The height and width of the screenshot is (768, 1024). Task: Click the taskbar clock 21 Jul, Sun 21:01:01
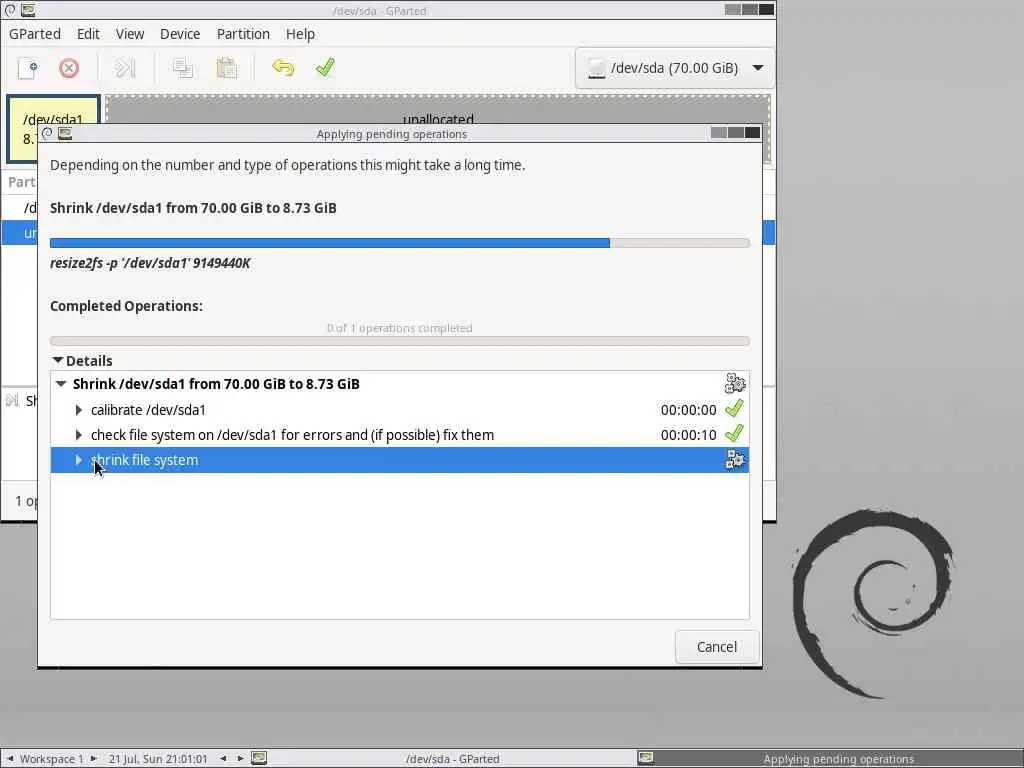point(158,759)
